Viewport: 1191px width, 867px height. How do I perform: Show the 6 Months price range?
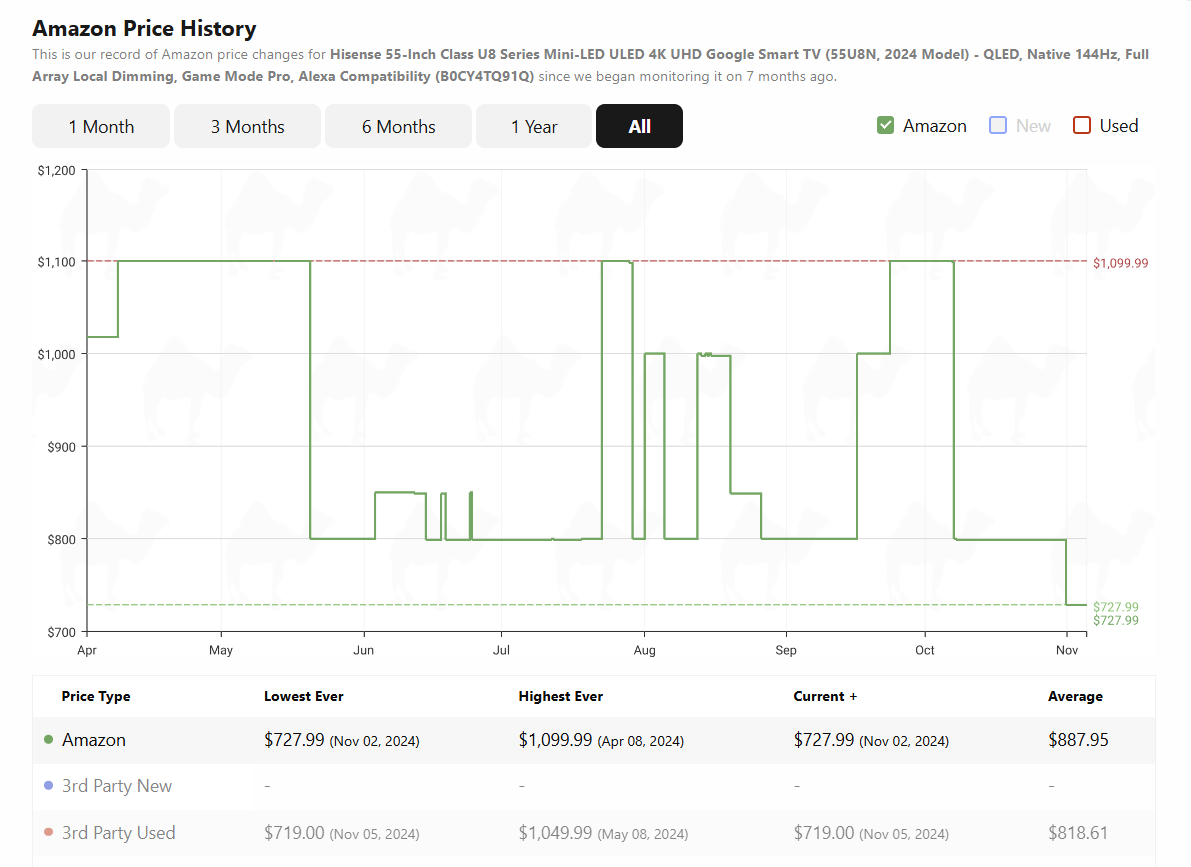coord(398,127)
